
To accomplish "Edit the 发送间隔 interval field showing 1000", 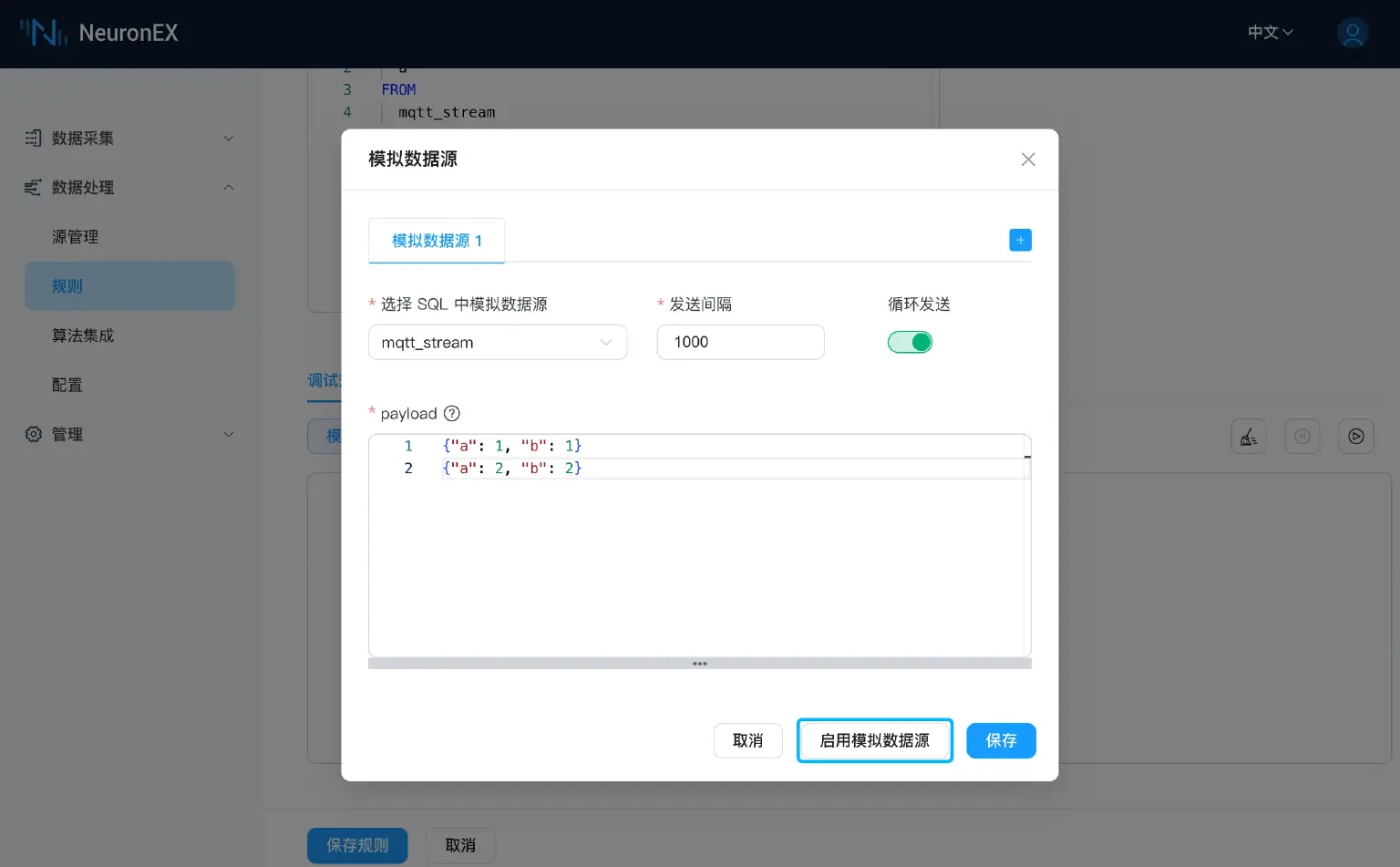I will click(x=740, y=342).
